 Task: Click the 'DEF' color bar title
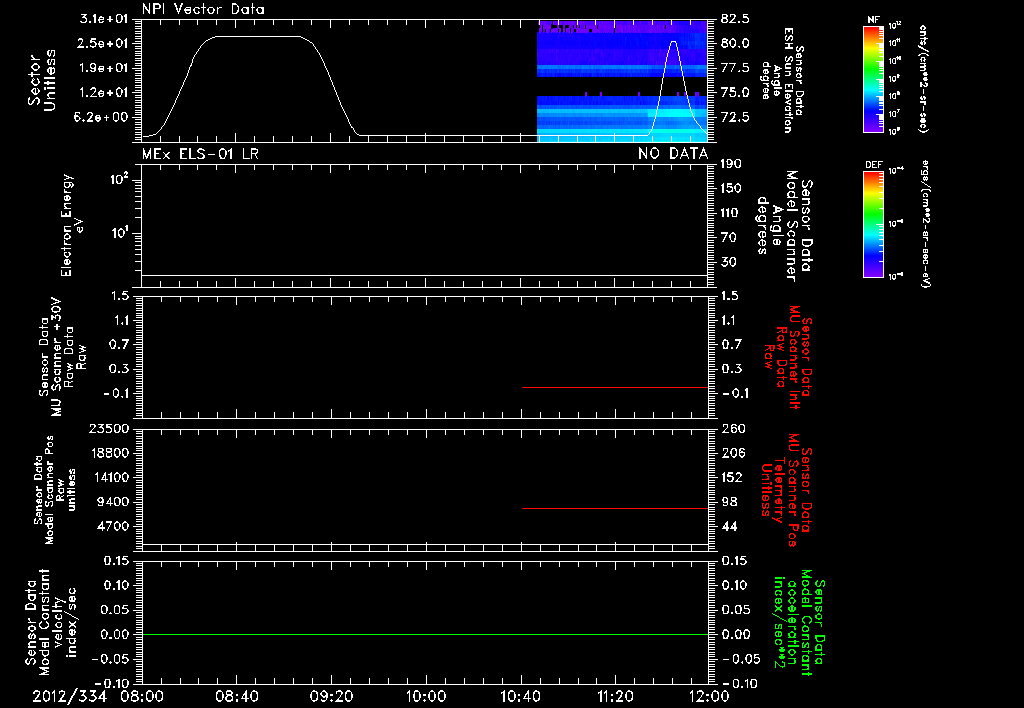coord(874,165)
